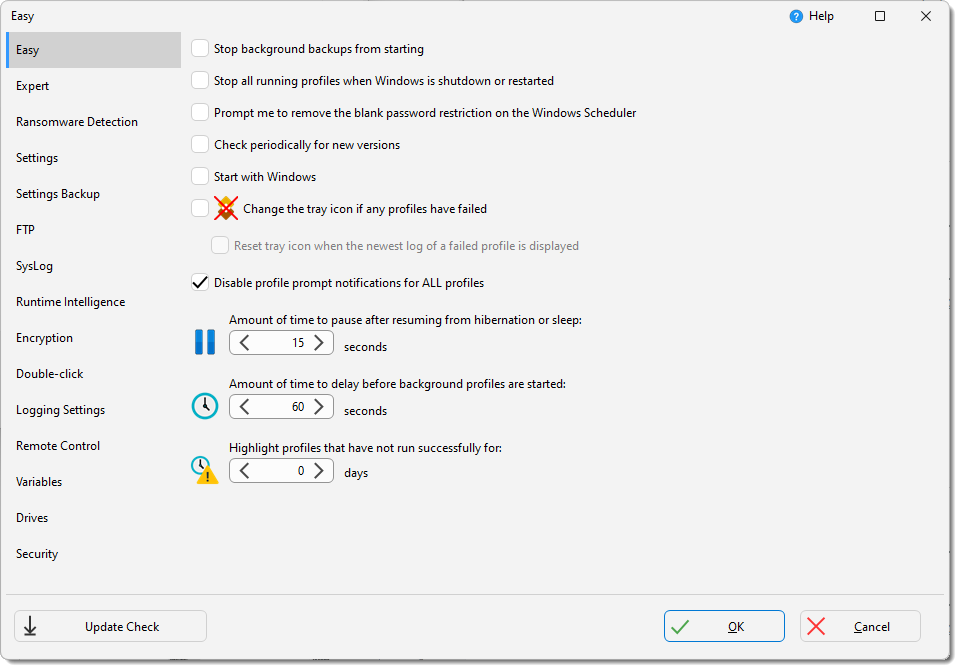The image size is (960, 670).
Task: Open the Ransomware Detection section
Action: [x=77, y=121]
